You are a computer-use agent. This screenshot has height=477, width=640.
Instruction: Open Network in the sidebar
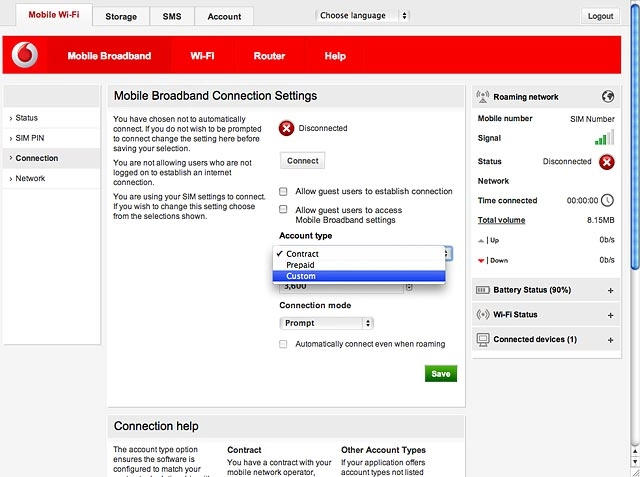pyautogui.click(x=51, y=178)
